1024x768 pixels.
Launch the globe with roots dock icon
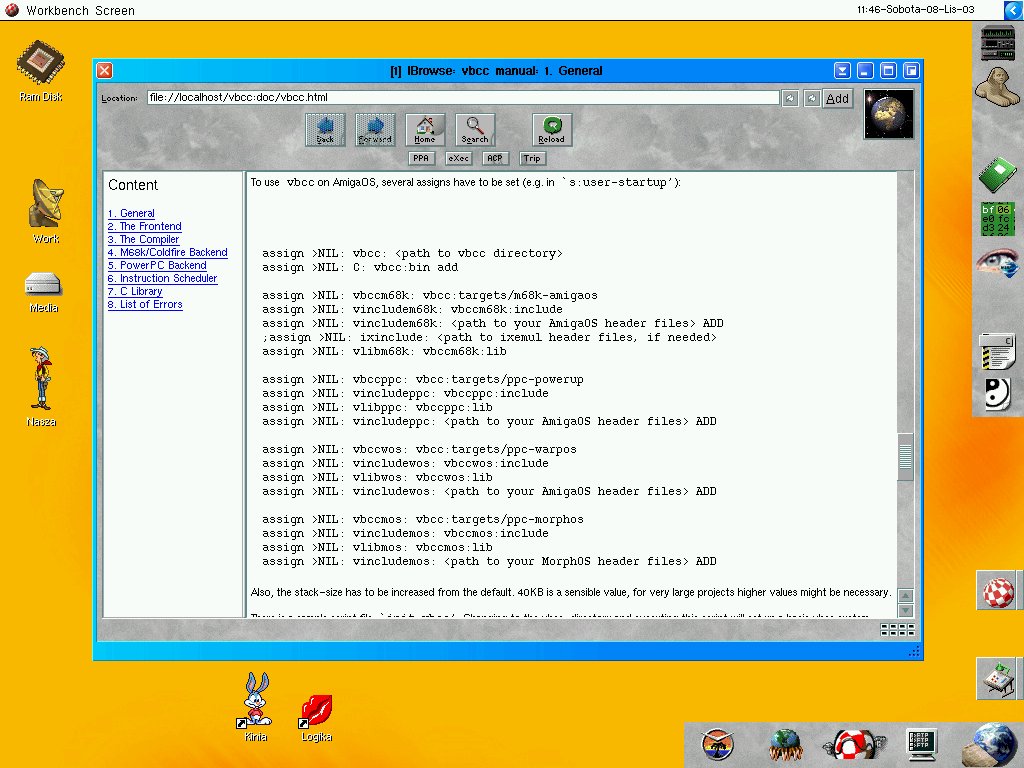pyautogui.click(x=786, y=745)
